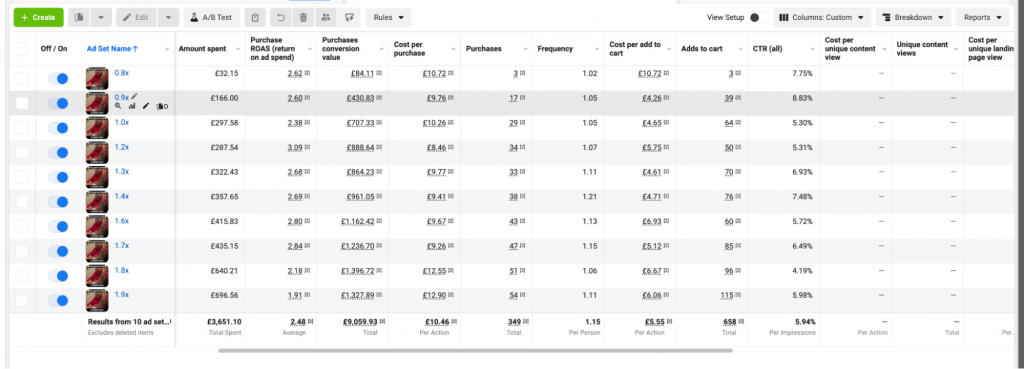1024x369 pixels.
Task: Open the Frequency column menu arrow
Action: coord(598,49)
